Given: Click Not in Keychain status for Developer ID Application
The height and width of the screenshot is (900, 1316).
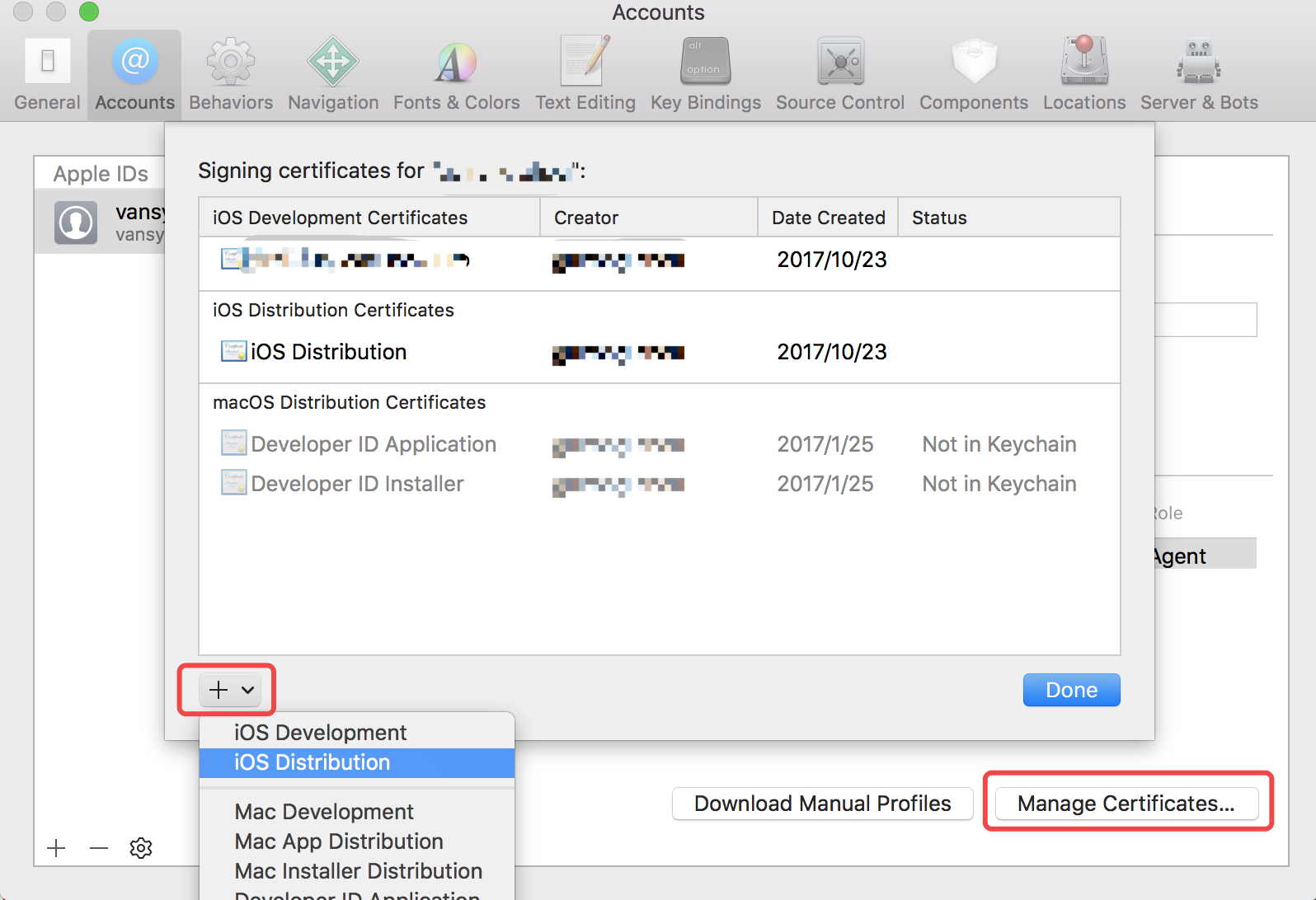Looking at the screenshot, I should [999, 444].
